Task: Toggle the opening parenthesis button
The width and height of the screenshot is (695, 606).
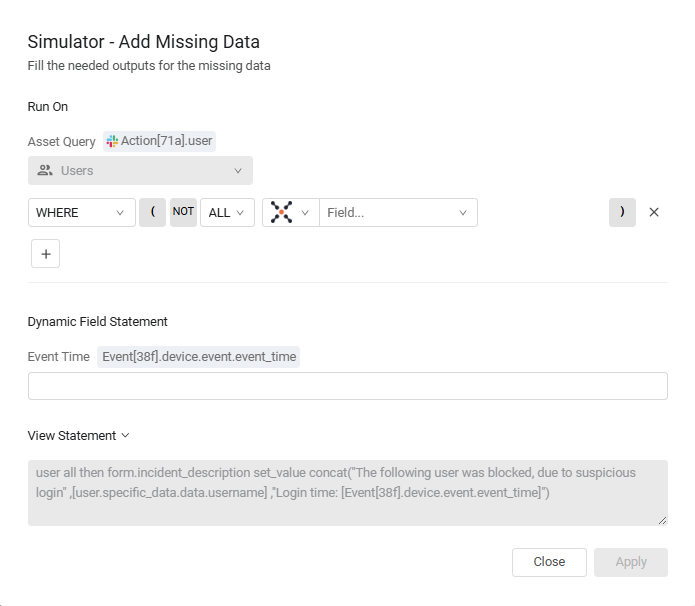Action: [152, 212]
